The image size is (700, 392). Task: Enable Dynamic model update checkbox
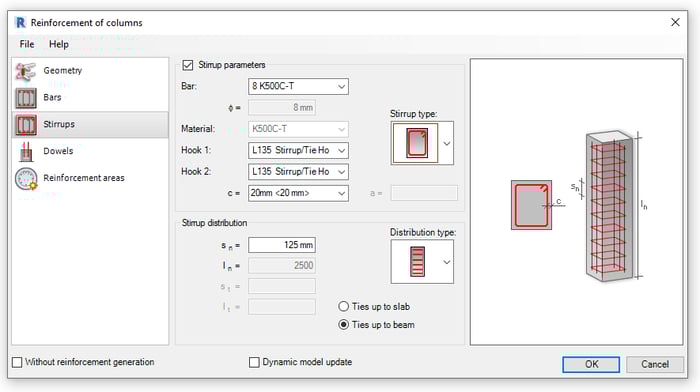254,362
